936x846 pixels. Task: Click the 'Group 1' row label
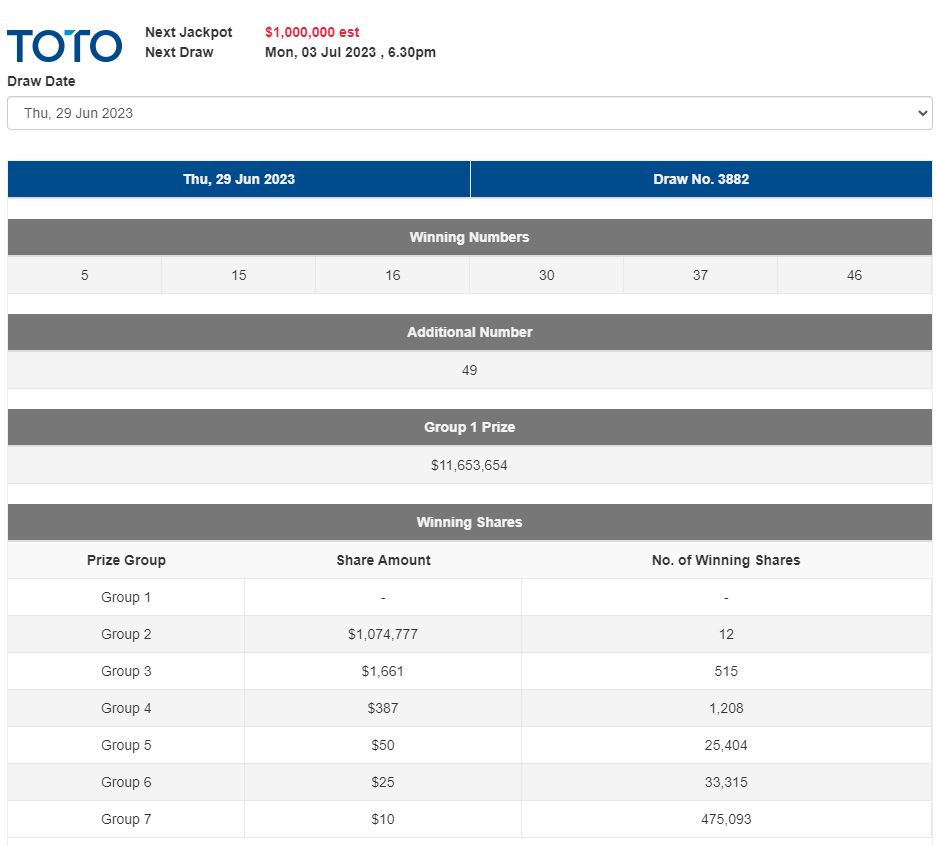[x=126, y=597]
